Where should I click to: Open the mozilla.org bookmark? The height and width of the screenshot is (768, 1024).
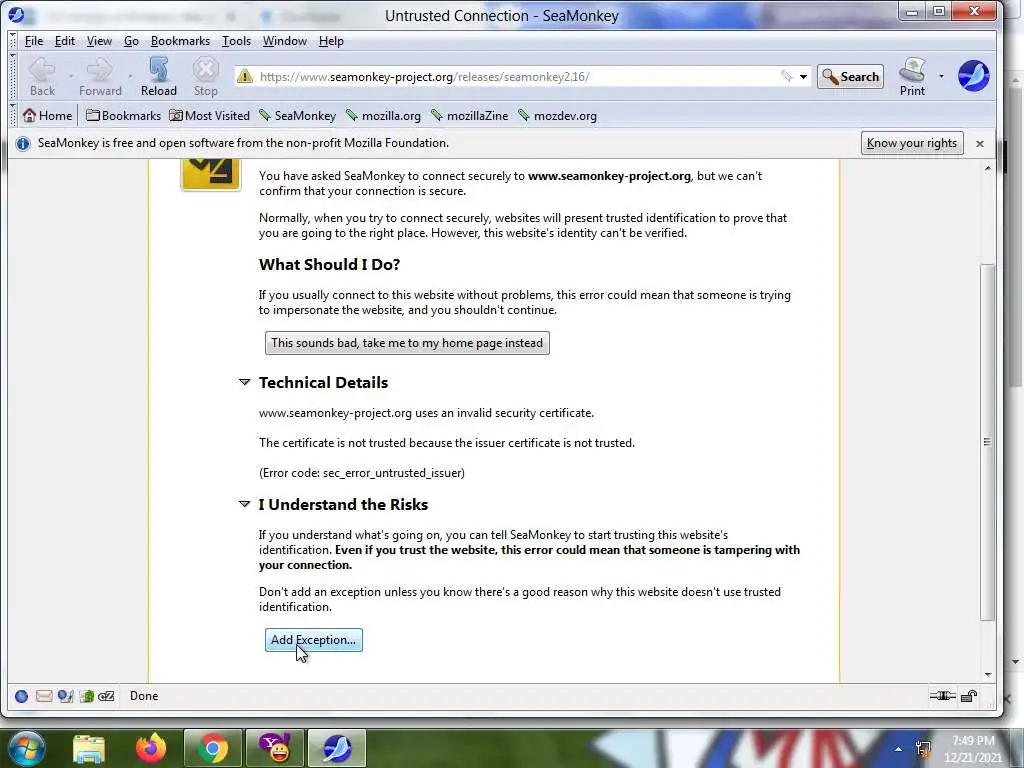(384, 116)
